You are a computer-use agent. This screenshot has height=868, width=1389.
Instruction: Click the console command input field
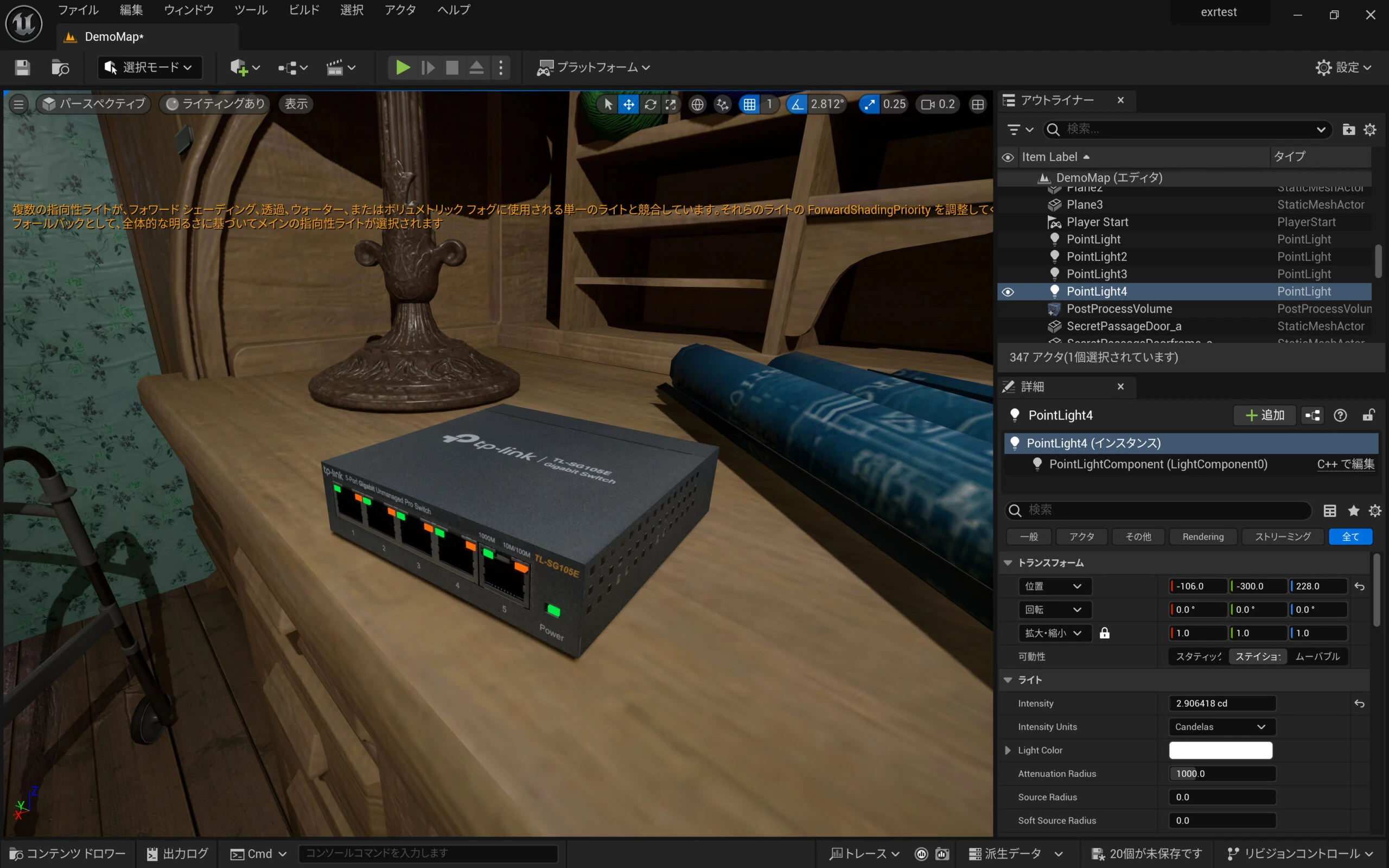click(x=428, y=853)
